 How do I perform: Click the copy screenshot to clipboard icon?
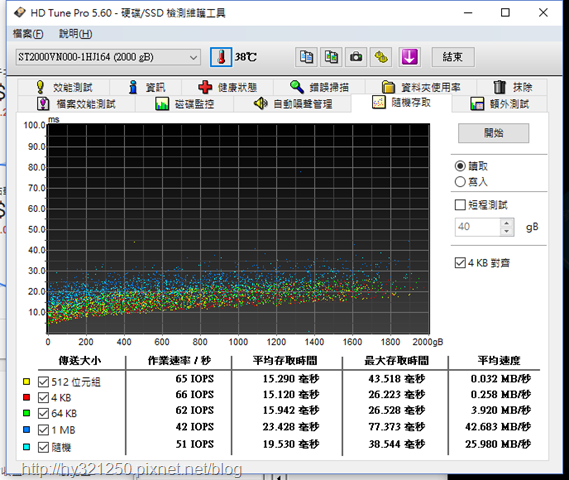point(331,57)
